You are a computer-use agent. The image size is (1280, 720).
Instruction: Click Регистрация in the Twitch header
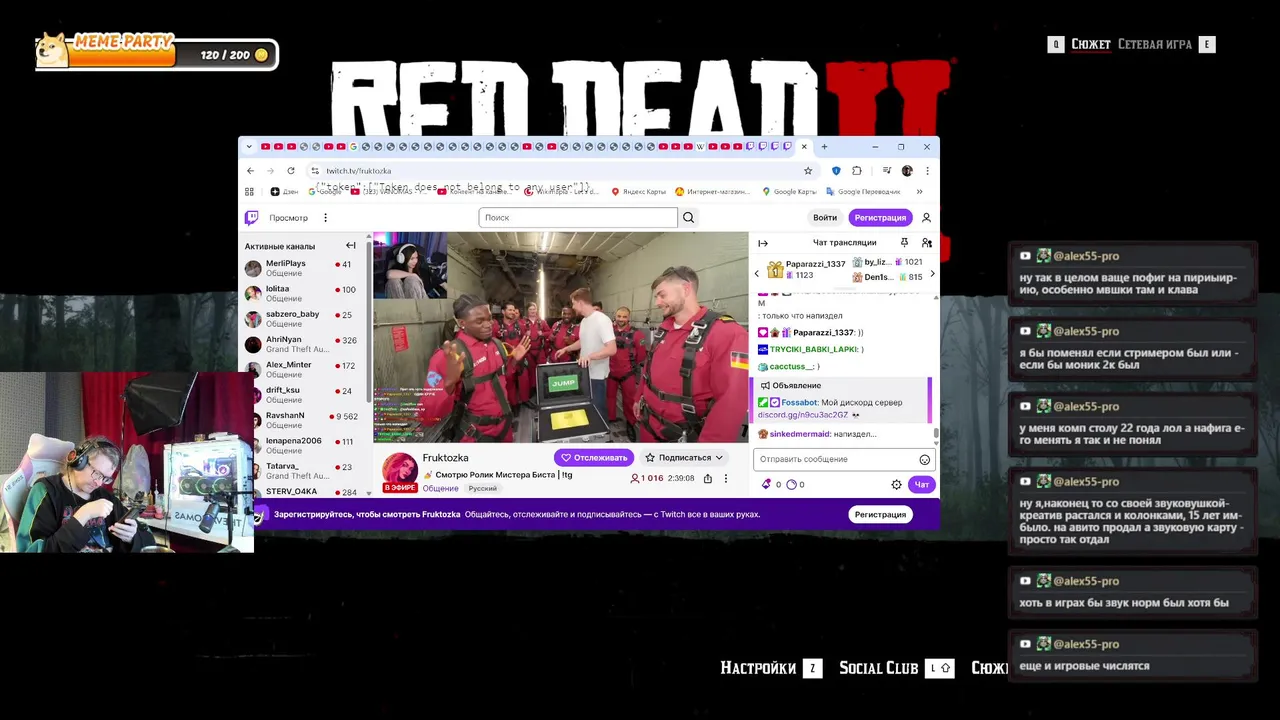pyautogui.click(x=880, y=218)
